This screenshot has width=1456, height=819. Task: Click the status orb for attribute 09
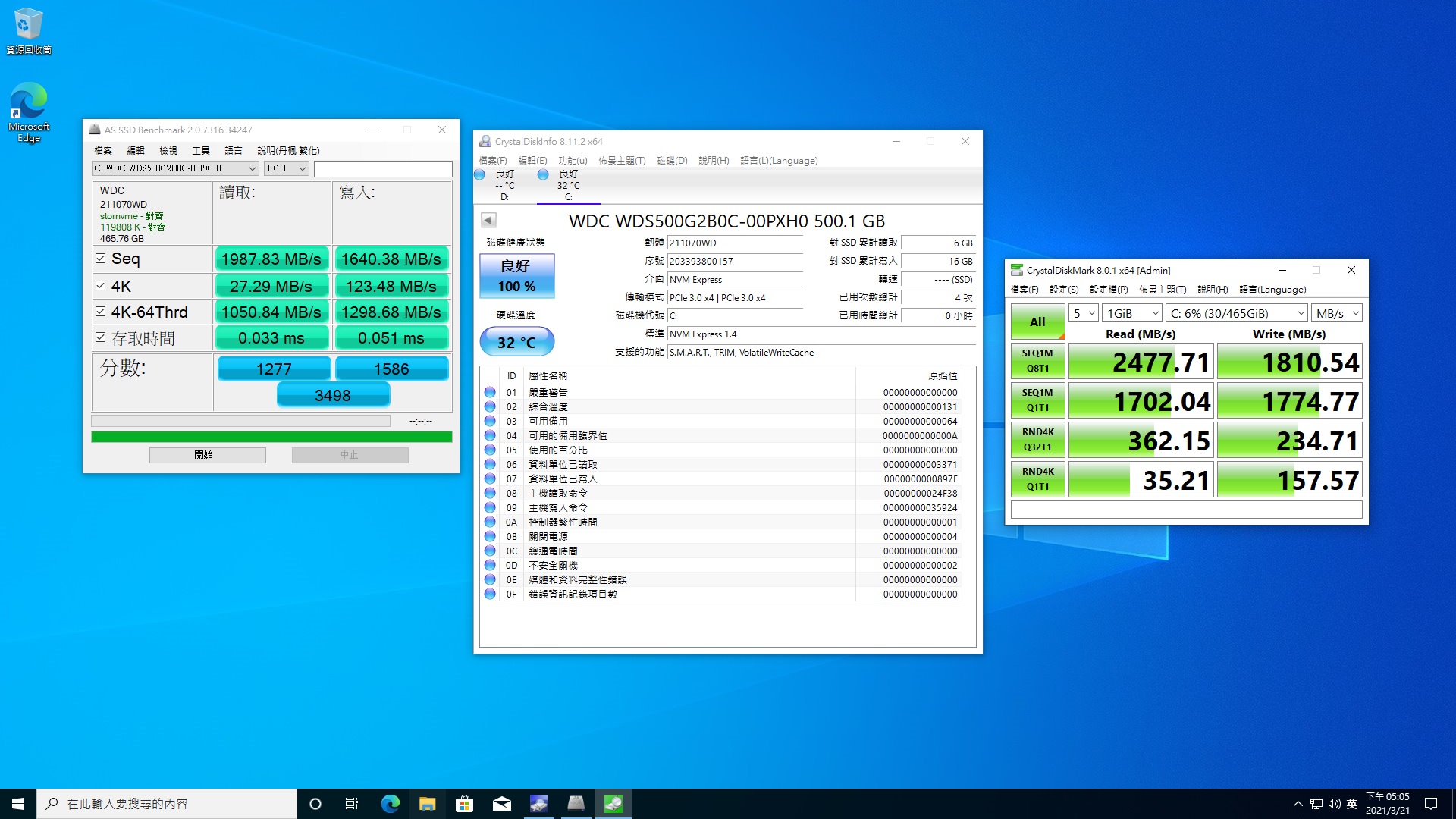(x=490, y=507)
